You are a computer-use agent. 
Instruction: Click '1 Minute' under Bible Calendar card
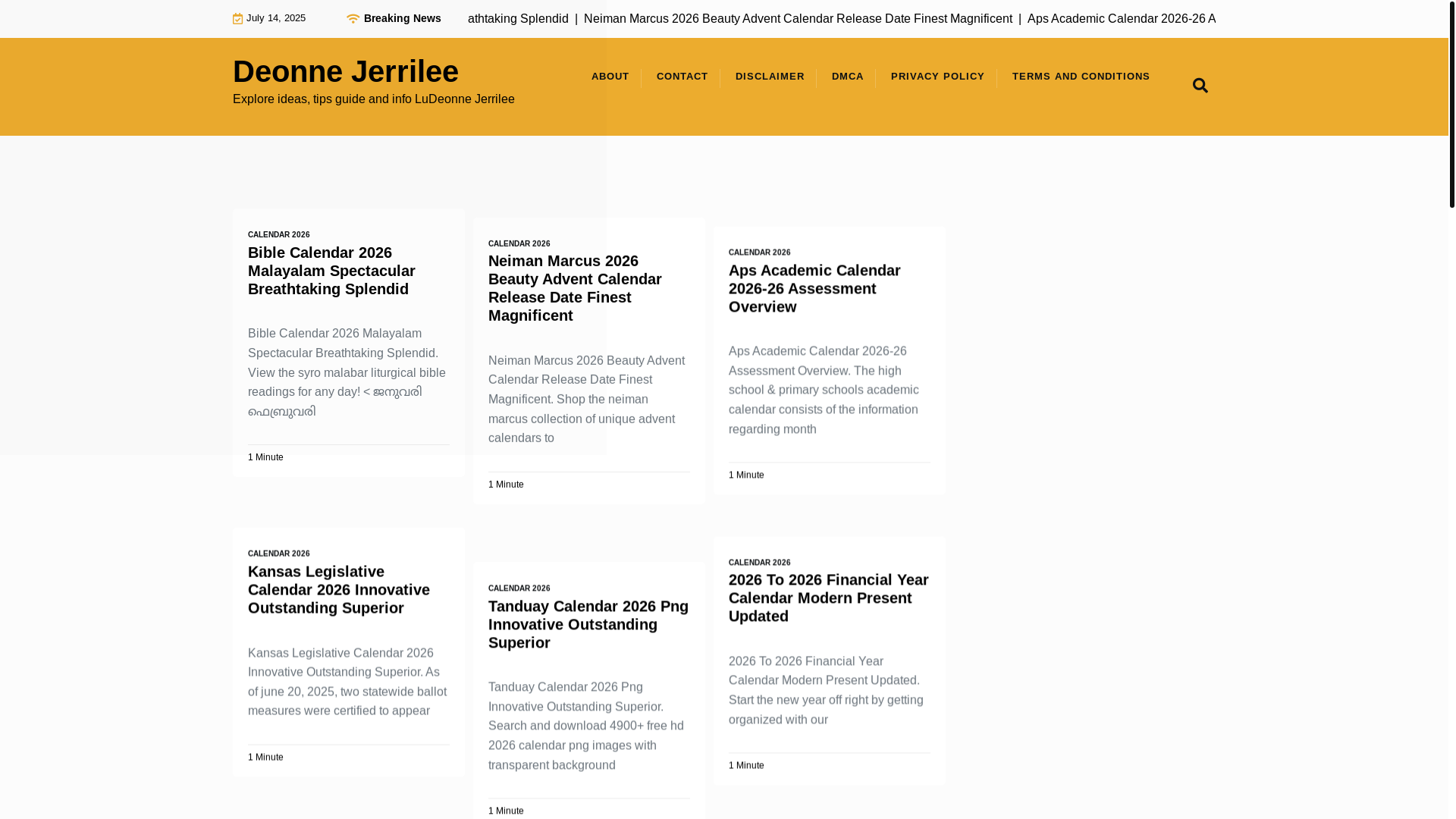265,457
